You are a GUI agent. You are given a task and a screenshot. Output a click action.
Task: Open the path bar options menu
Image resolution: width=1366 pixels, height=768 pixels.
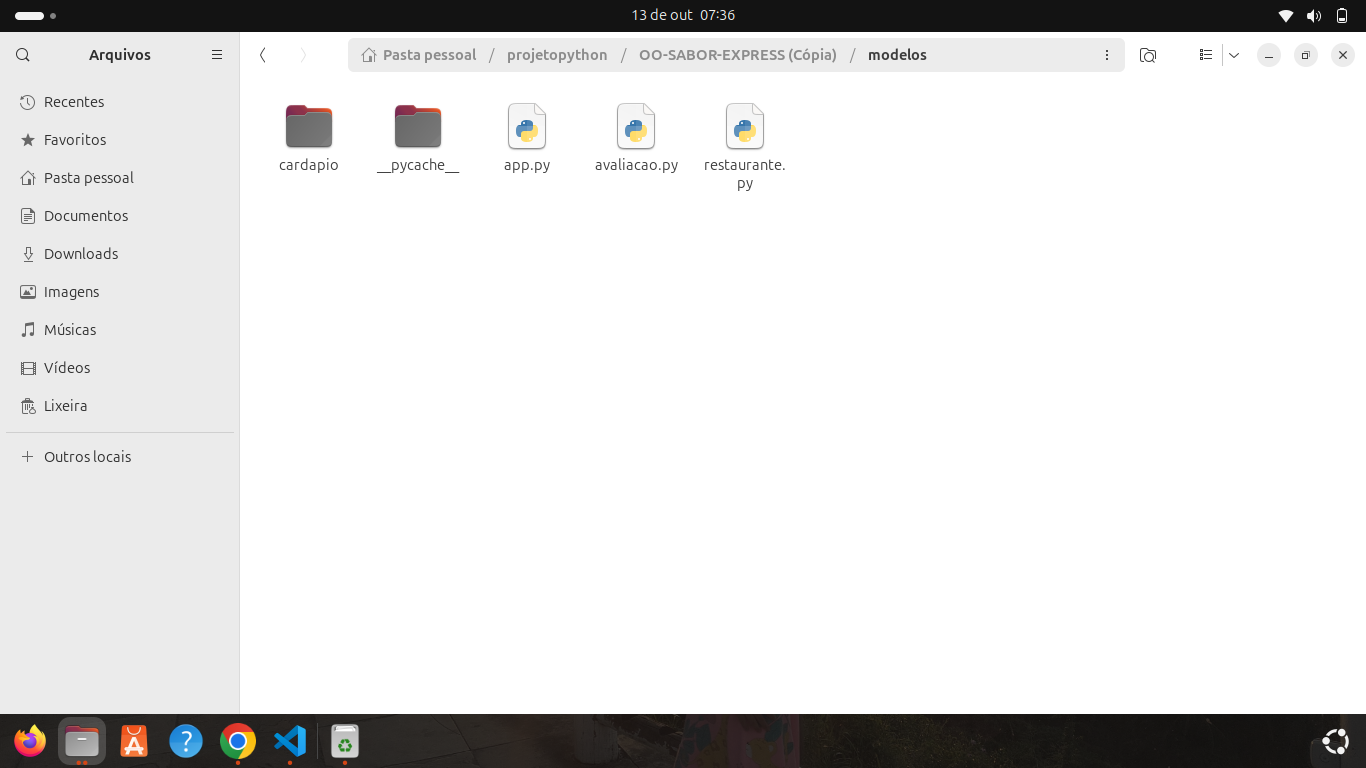tap(1107, 55)
